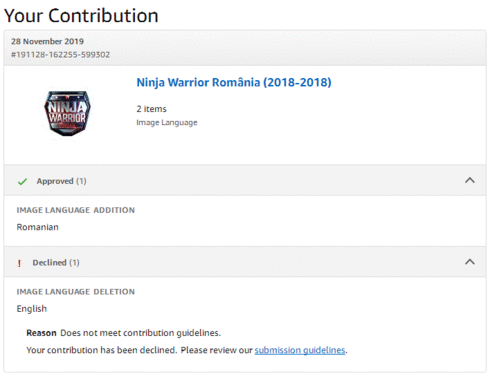Screen dimensions: 490x376
Task: Click the green Approved checkmark icon
Action: coord(22,182)
